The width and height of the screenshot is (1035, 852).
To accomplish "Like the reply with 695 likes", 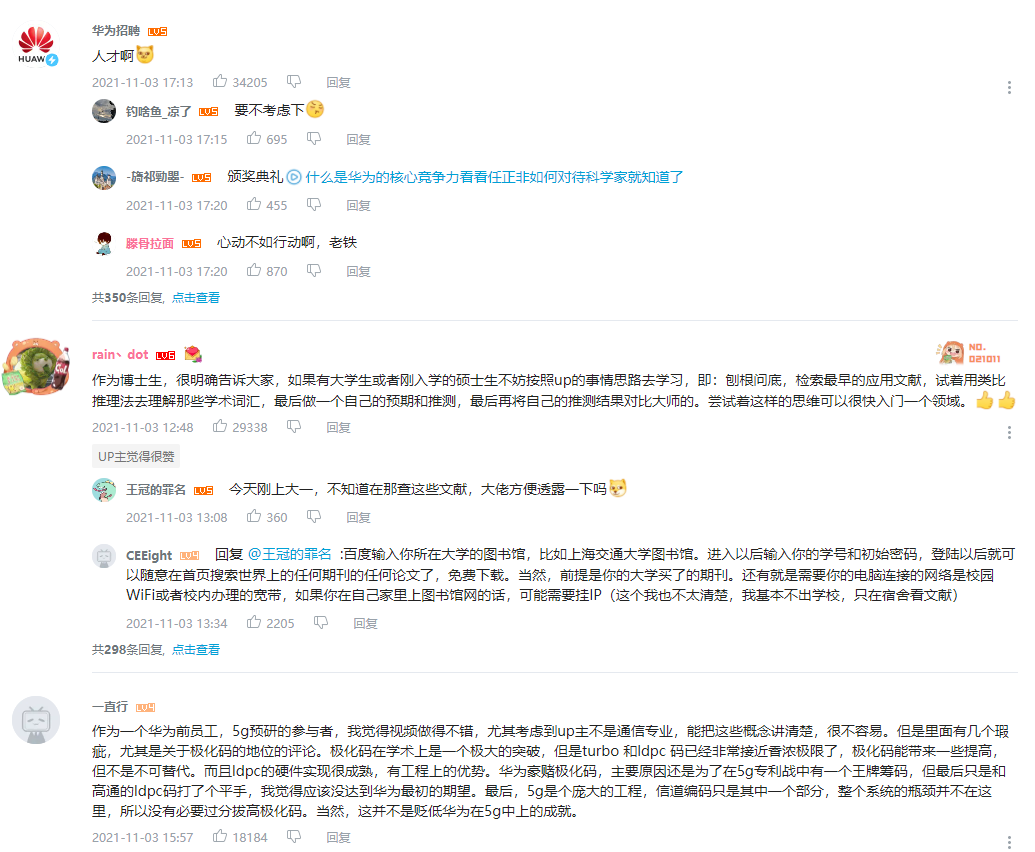I will [x=254, y=138].
